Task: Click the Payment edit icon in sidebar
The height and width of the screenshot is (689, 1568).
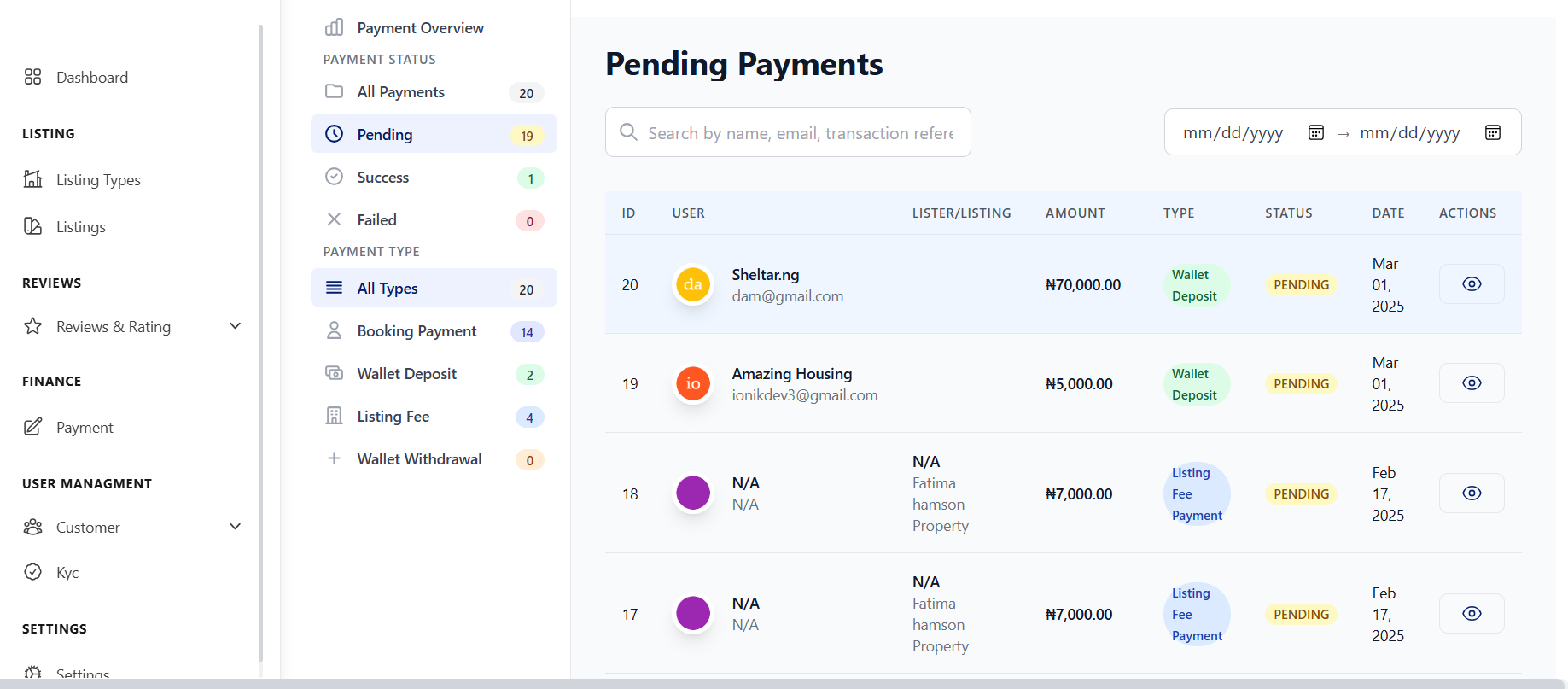Action: (32, 427)
